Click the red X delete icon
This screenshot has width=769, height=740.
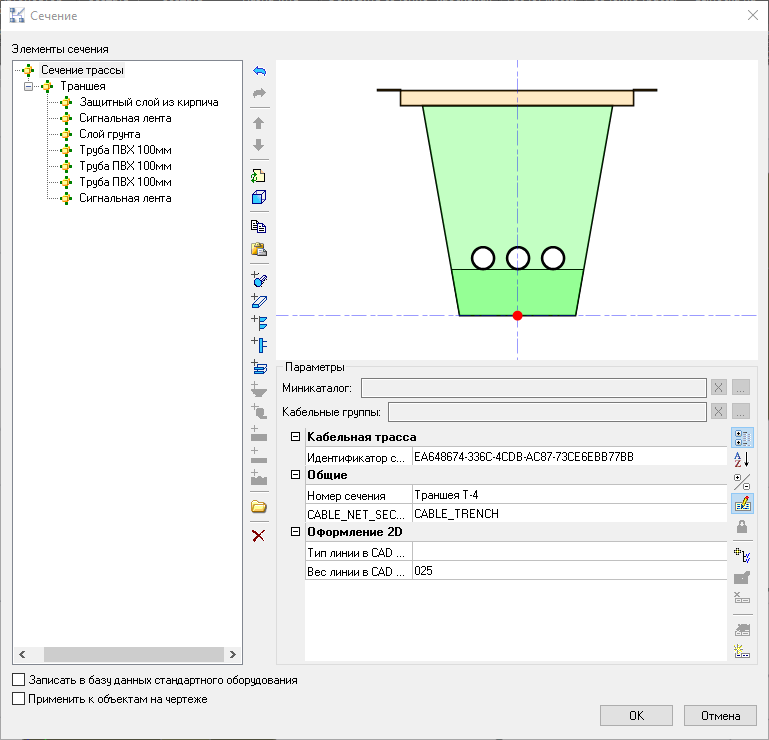[x=259, y=536]
